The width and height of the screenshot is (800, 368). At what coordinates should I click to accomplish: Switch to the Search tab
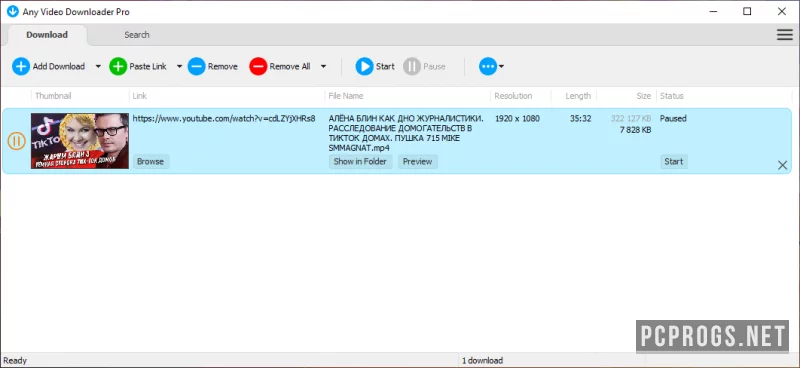click(x=137, y=35)
